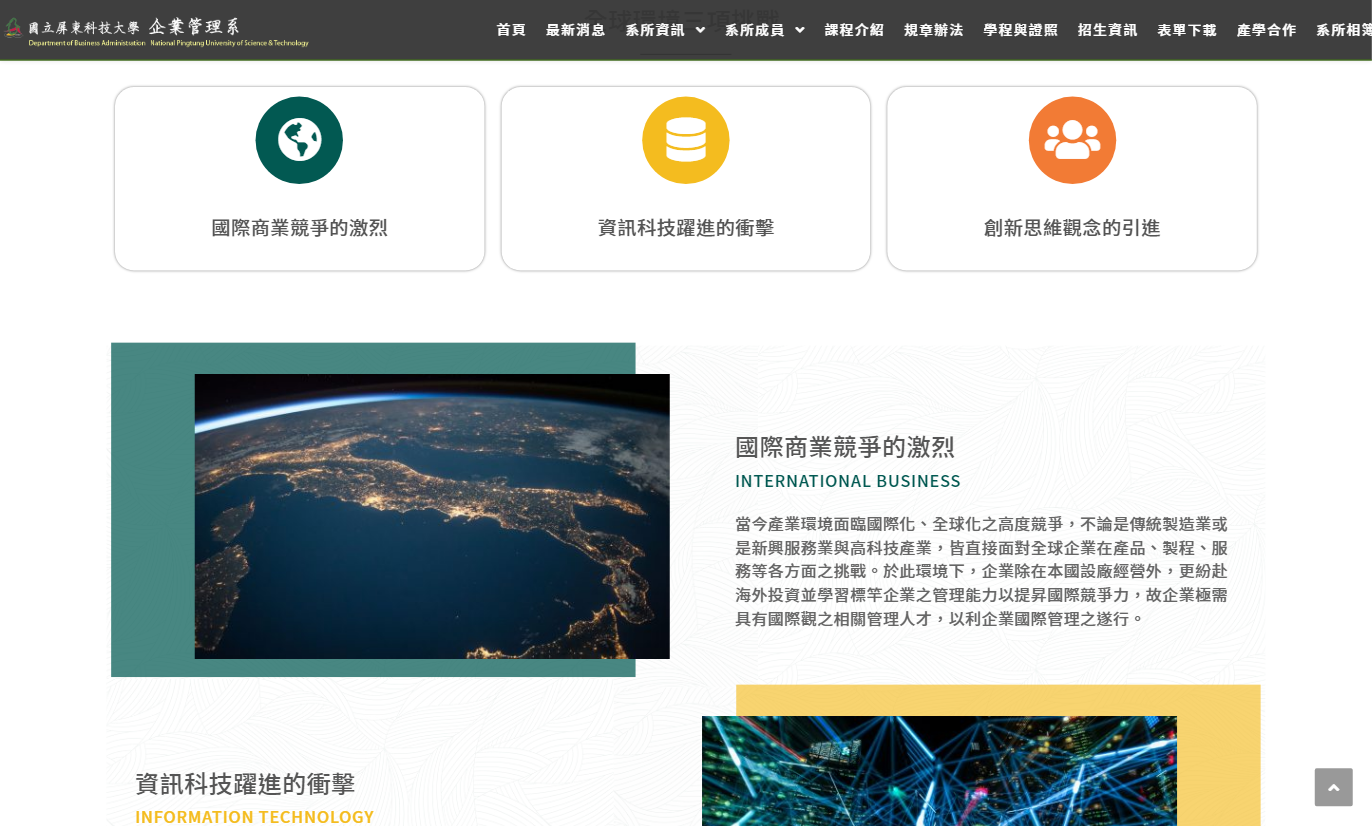1372x826 pixels.
Task: Go to 課程介紹 page
Action: pyautogui.click(x=854, y=30)
